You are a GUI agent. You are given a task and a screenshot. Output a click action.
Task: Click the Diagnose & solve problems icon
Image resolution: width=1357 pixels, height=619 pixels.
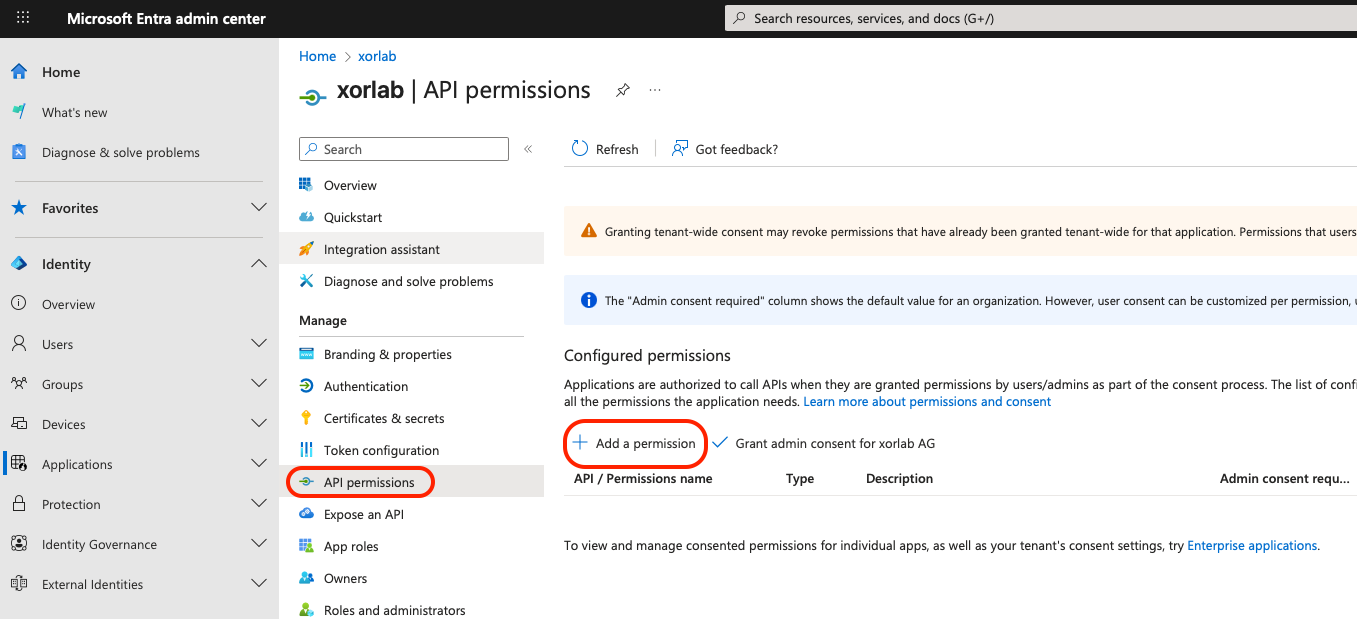click(x=19, y=152)
